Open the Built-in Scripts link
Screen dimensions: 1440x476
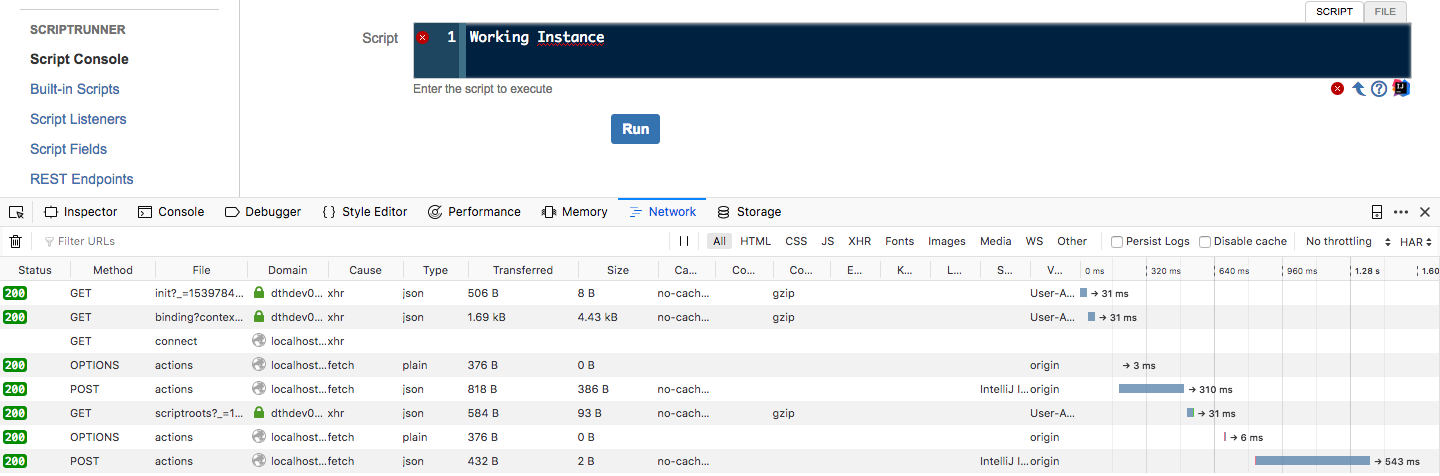(75, 89)
